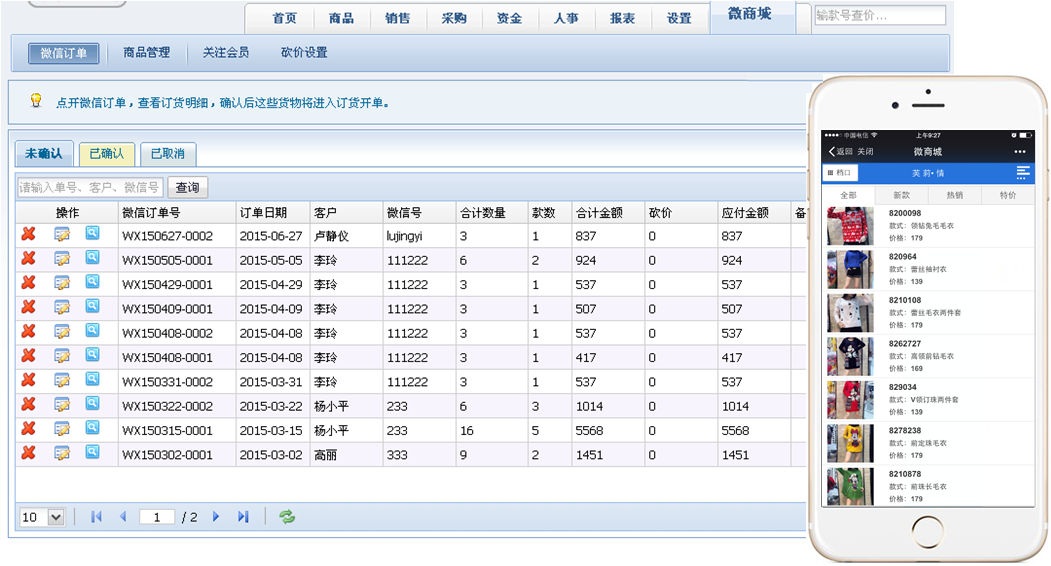Viewport: 1051px width, 566px height.
Task: Go to next page of orders
Action: tap(216, 517)
